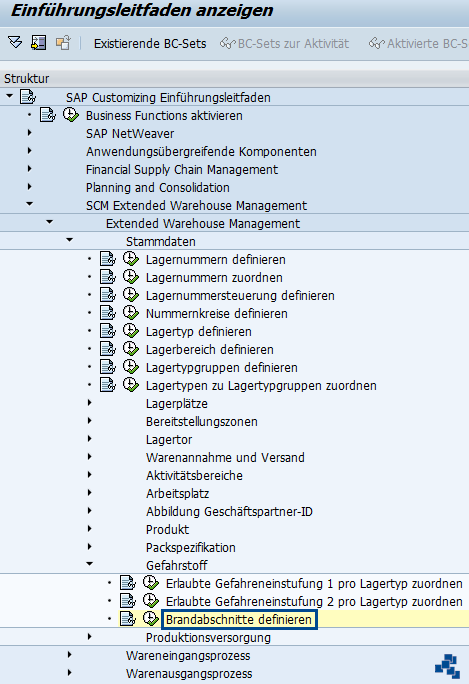Open documentation for Lagertypen zu Lagertypgruppen zuordnen
The height and width of the screenshot is (684, 469).
point(108,385)
